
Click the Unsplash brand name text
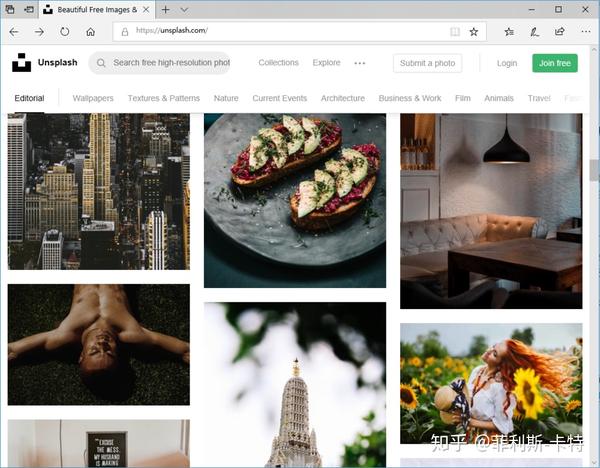pyautogui.click(x=57, y=62)
